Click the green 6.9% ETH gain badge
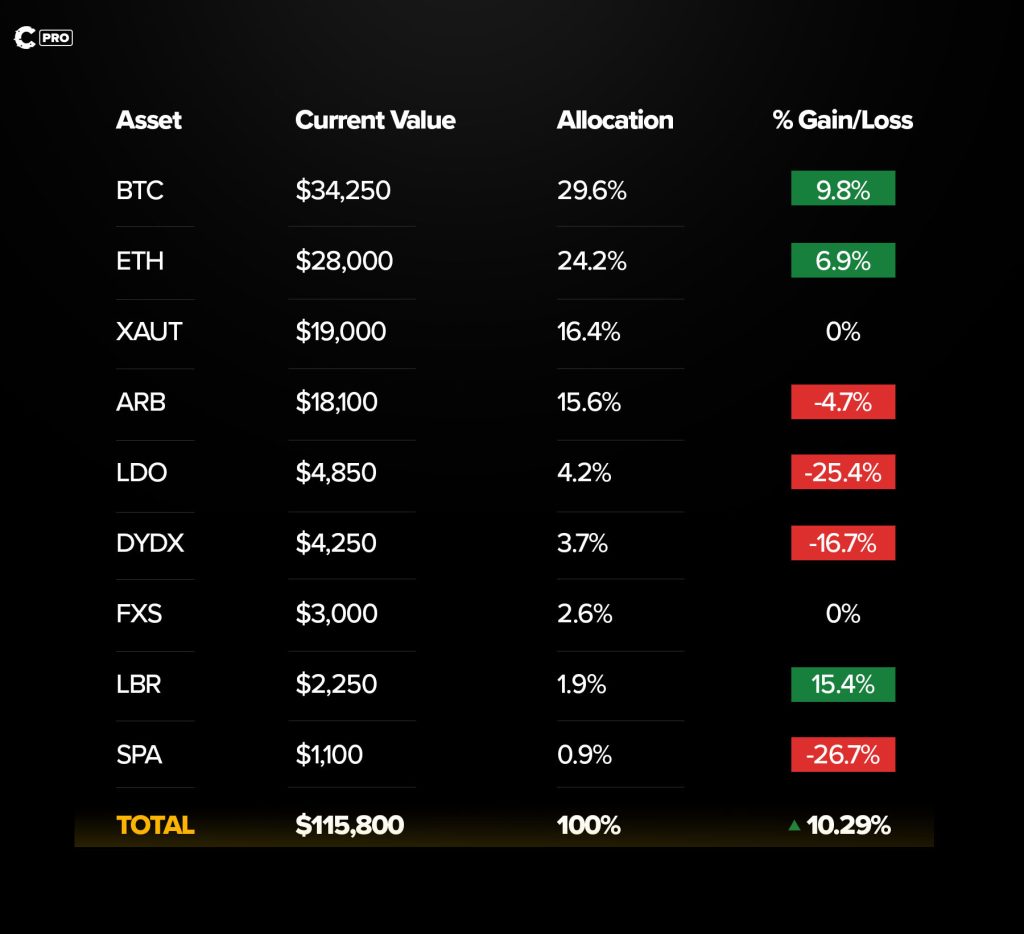The image size is (1024, 934). pos(843,261)
